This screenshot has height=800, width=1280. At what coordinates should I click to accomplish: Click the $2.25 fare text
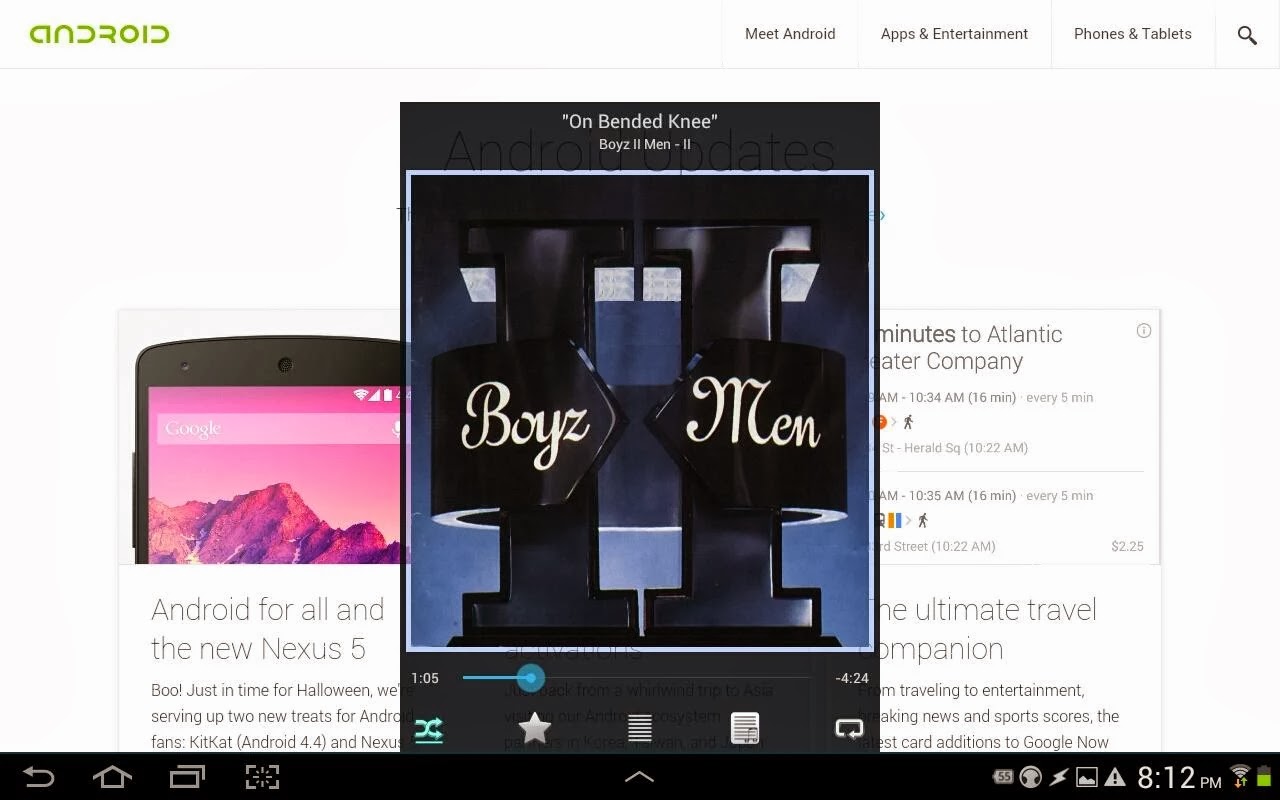1127,546
